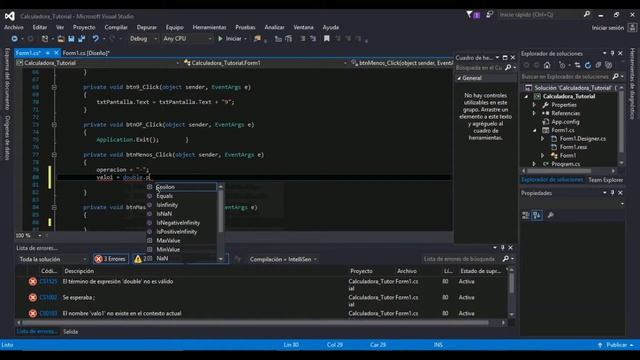640x360 pixels.
Task: Click Iniciar sesión link
Action: pyautogui.click(x=608, y=28)
